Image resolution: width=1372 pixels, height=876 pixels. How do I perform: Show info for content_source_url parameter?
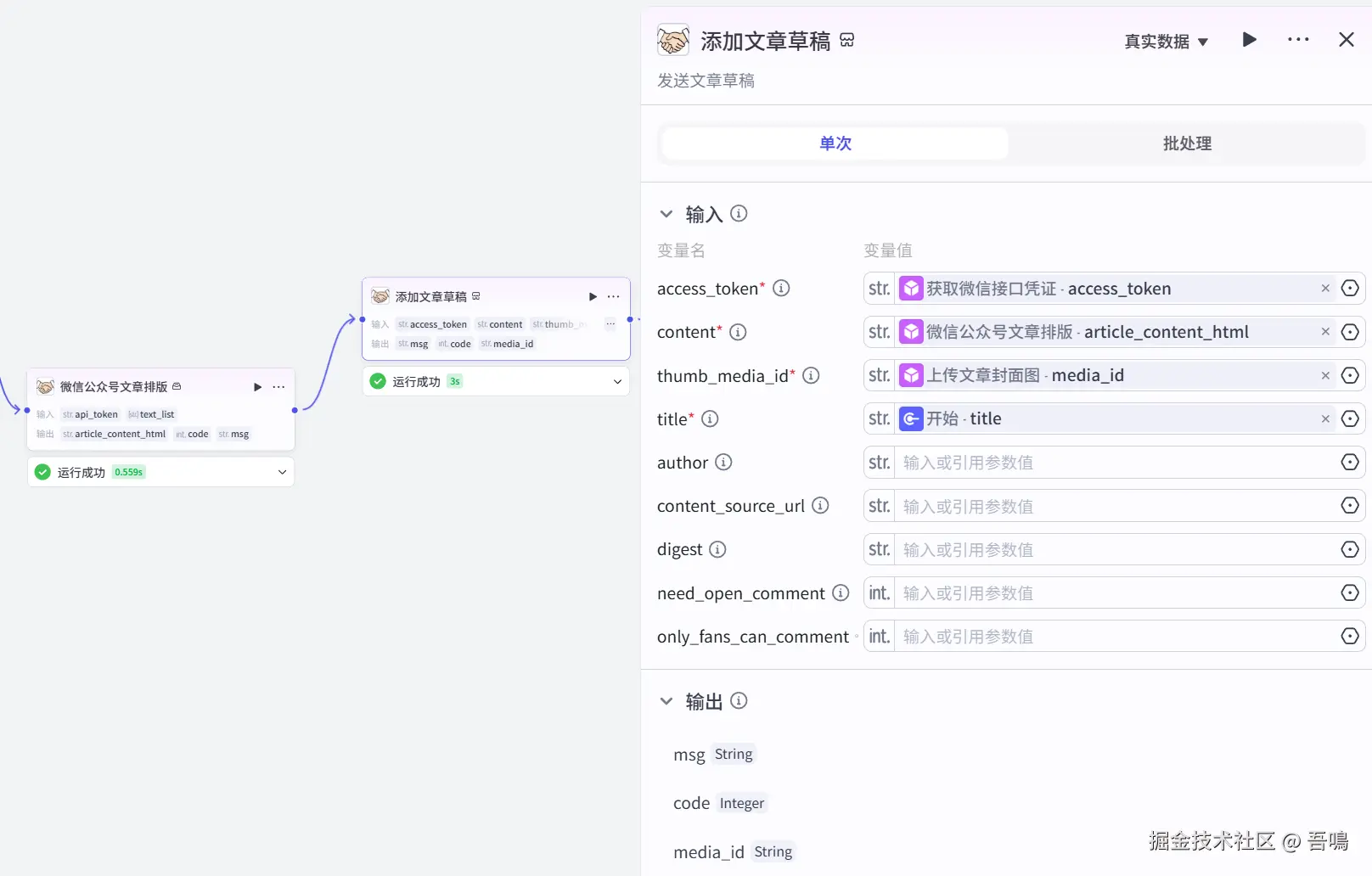point(820,506)
